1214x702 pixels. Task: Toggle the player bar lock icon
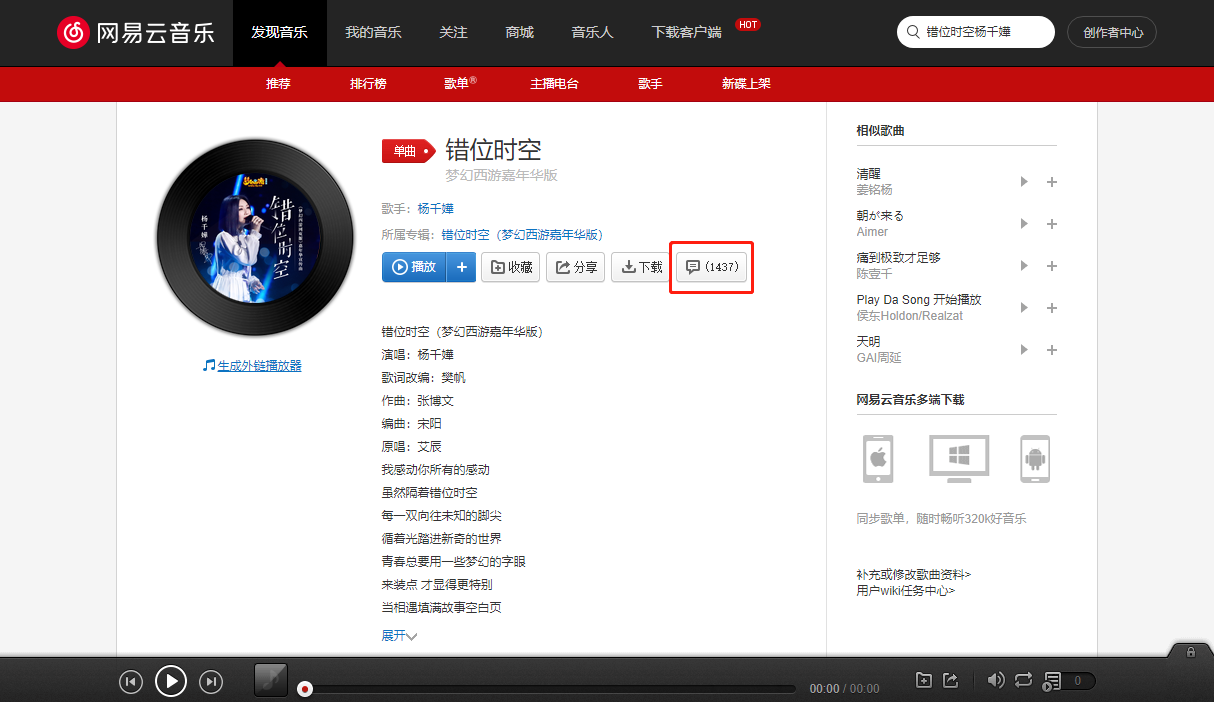[1191, 652]
